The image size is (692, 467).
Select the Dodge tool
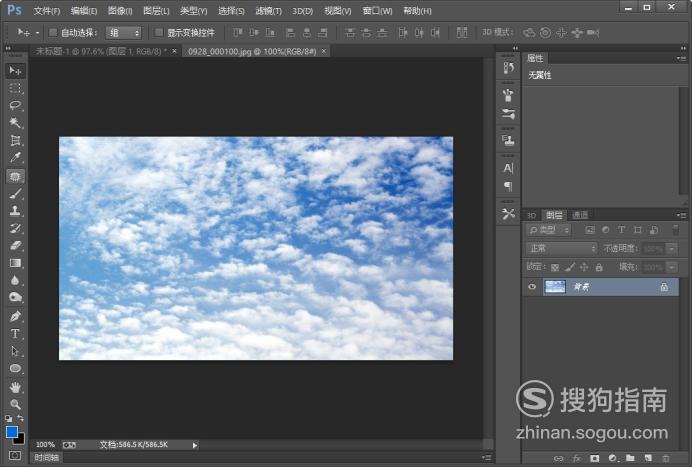click(x=15, y=298)
